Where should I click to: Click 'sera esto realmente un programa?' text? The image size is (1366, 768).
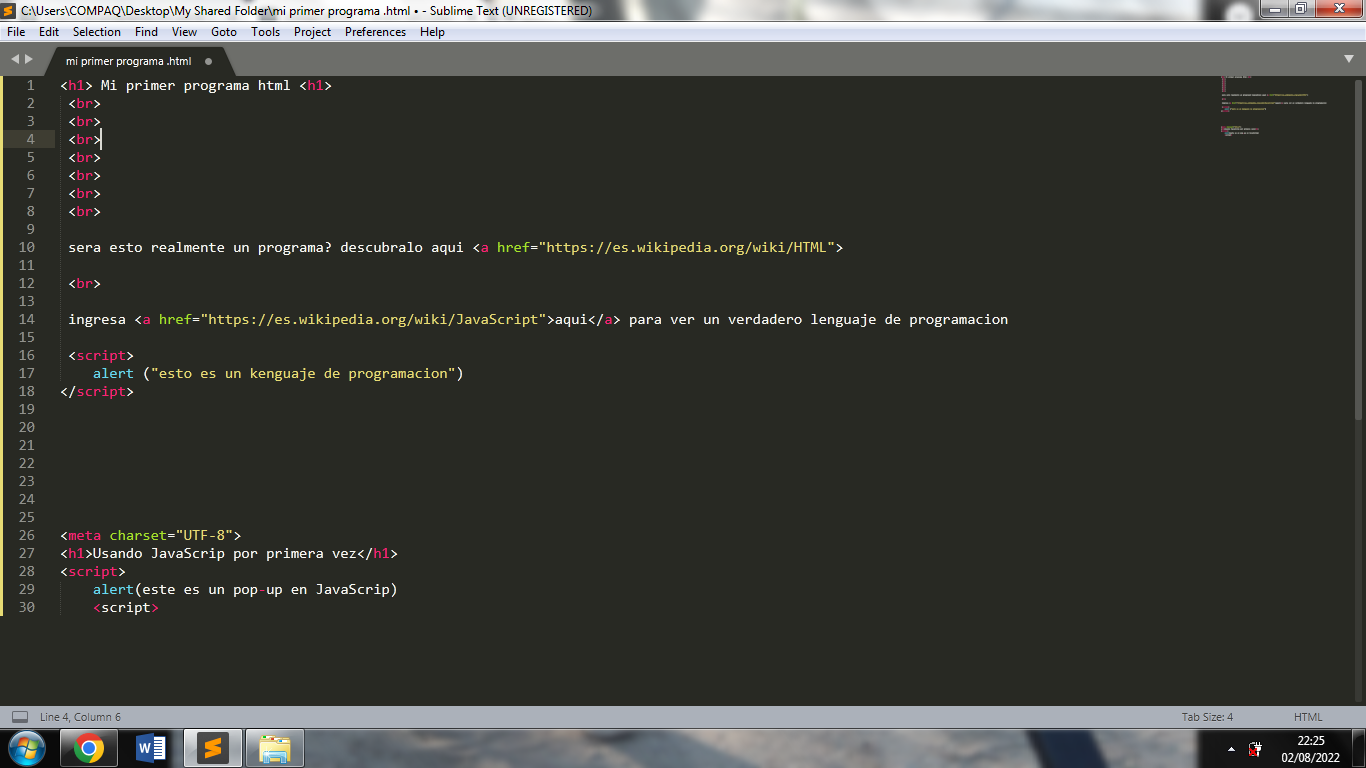tap(200, 247)
